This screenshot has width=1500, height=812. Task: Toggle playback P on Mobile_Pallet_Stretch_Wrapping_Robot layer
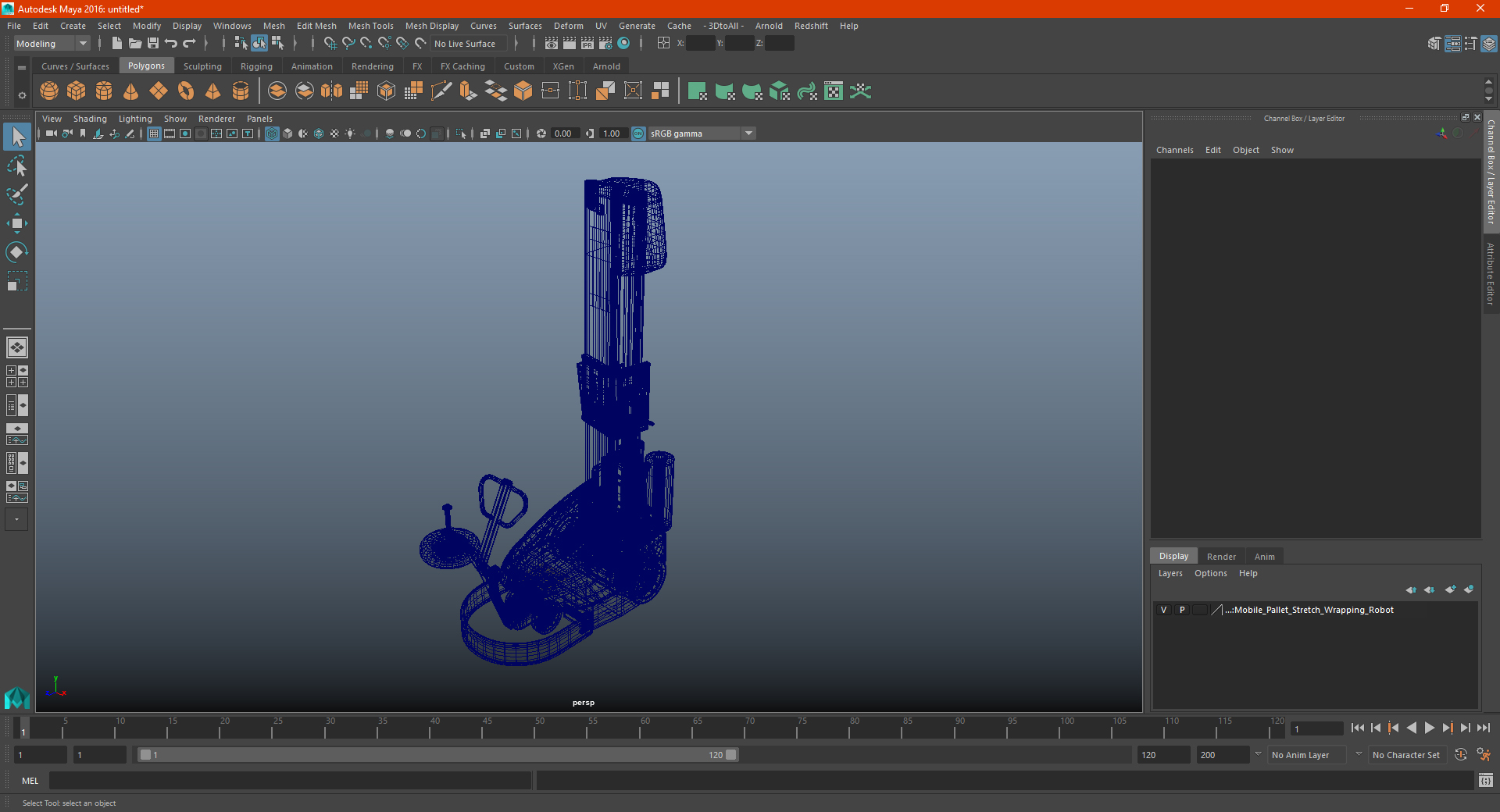1182,611
